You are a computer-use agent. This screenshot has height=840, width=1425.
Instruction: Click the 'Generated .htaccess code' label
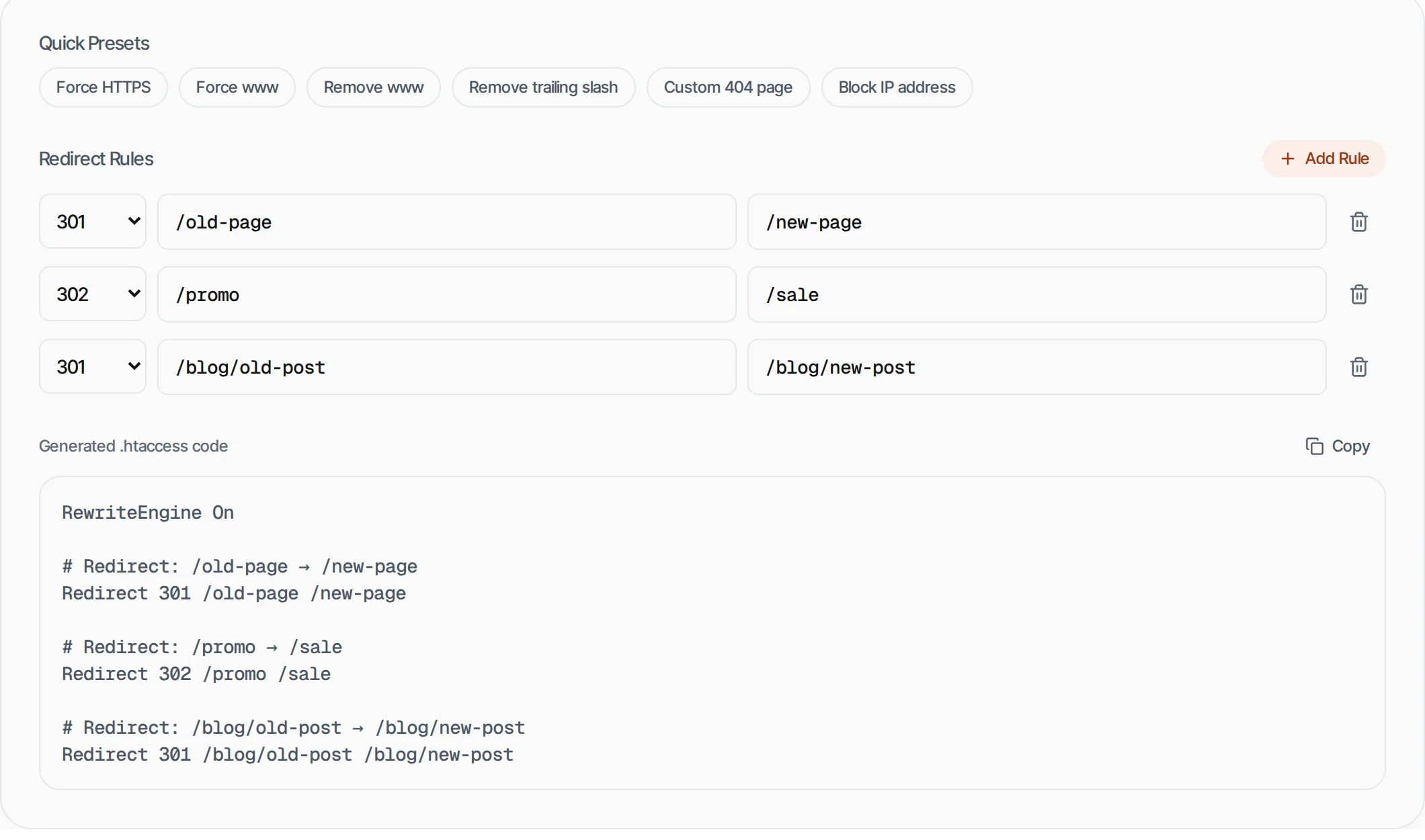133,446
